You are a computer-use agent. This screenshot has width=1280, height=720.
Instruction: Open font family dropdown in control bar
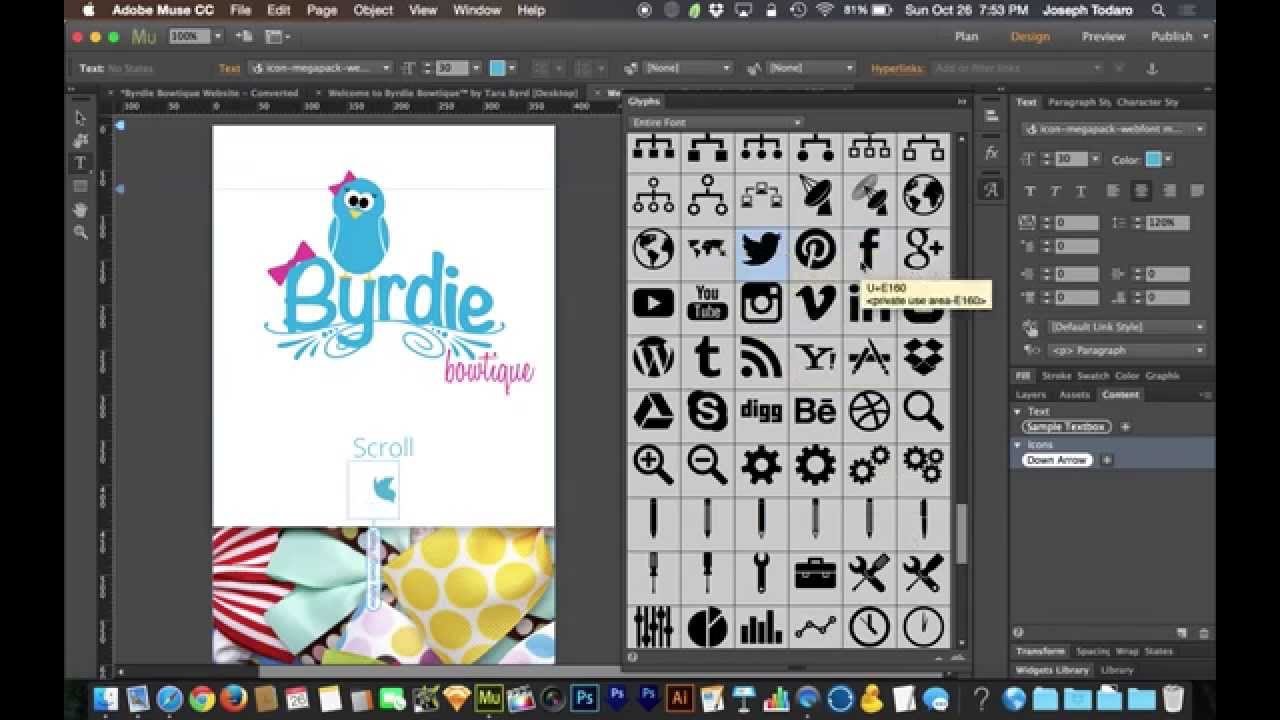pyautogui.click(x=322, y=68)
